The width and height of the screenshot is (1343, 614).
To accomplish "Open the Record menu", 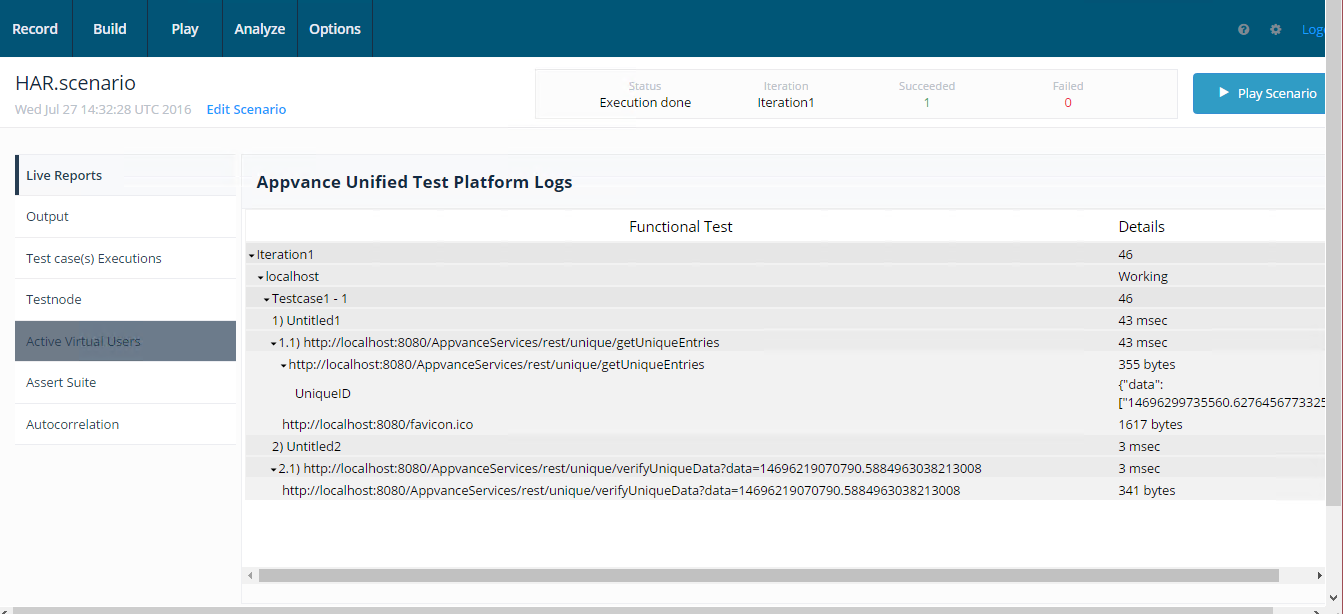I will pos(35,29).
